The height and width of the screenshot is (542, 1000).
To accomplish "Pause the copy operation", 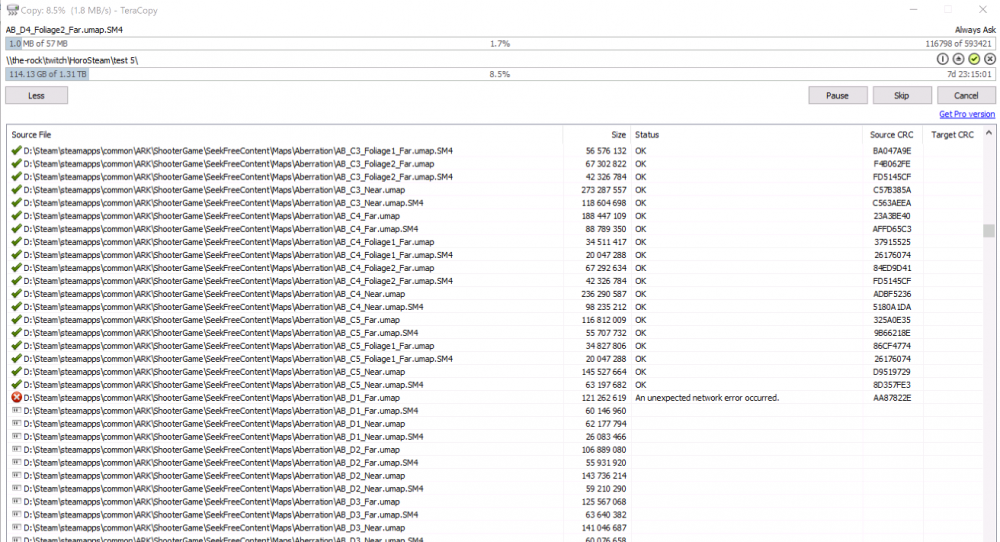I will pyautogui.click(x=837, y=96).
